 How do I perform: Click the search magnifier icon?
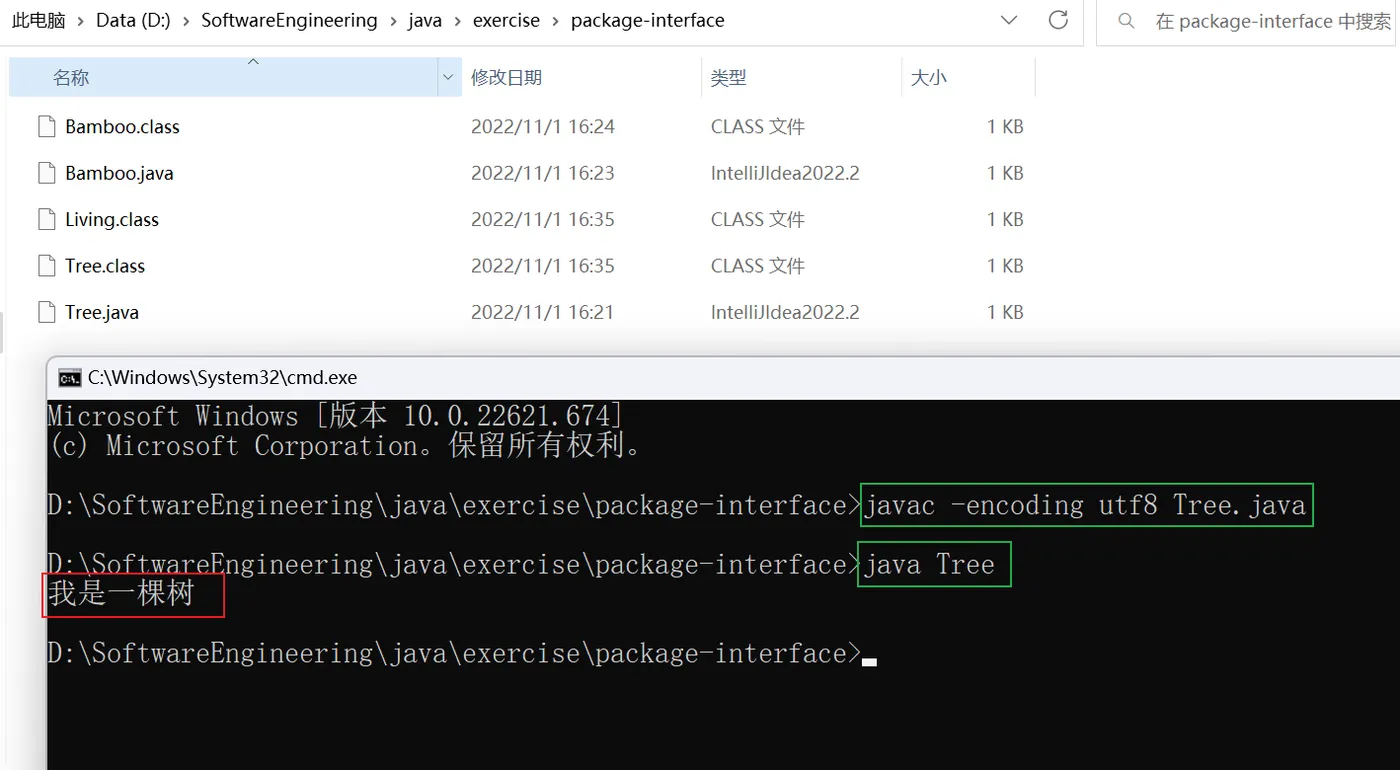pyautogui.click(x=1126, y=21)
